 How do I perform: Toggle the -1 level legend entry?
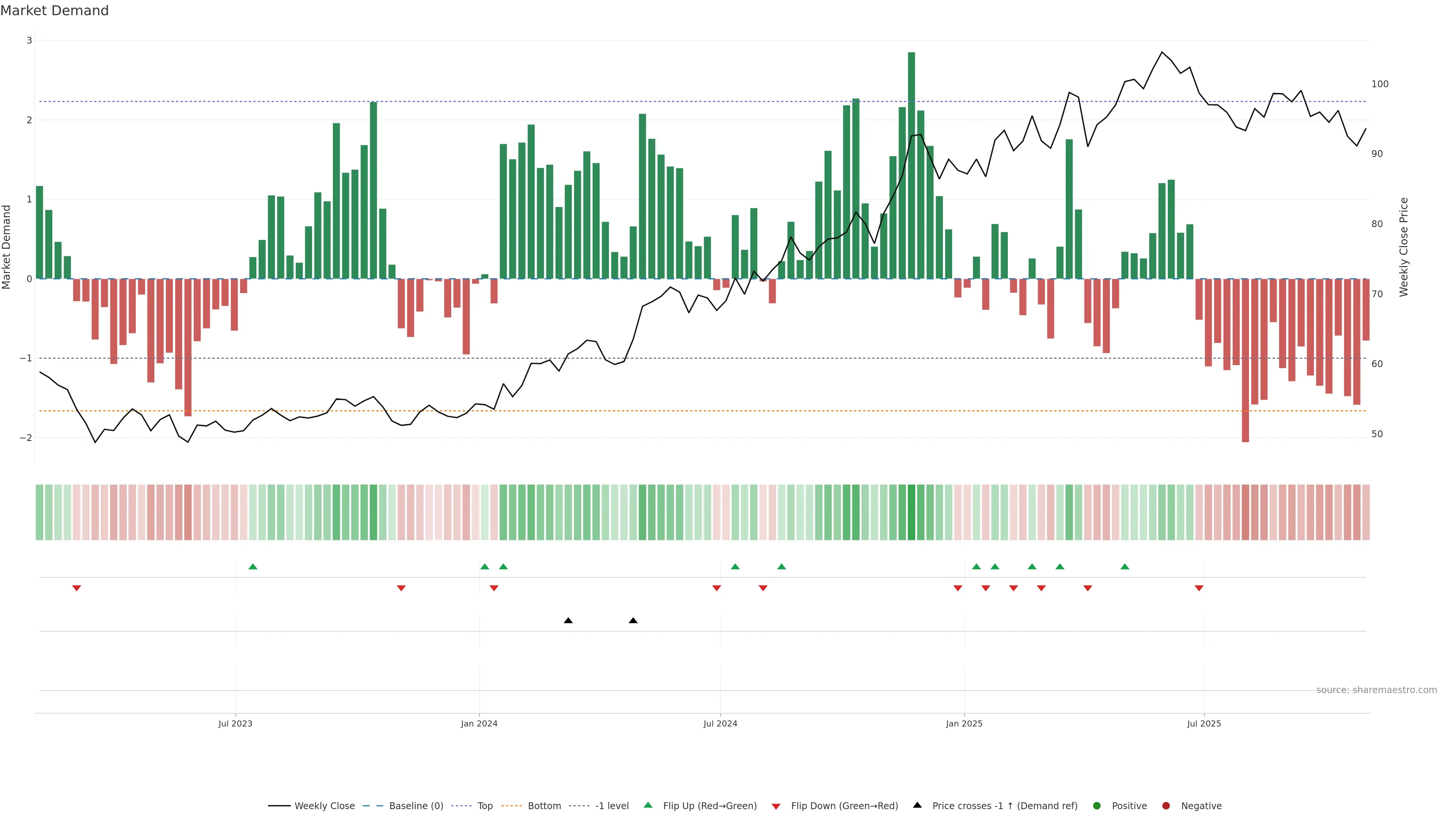click(x=612, y=805)
